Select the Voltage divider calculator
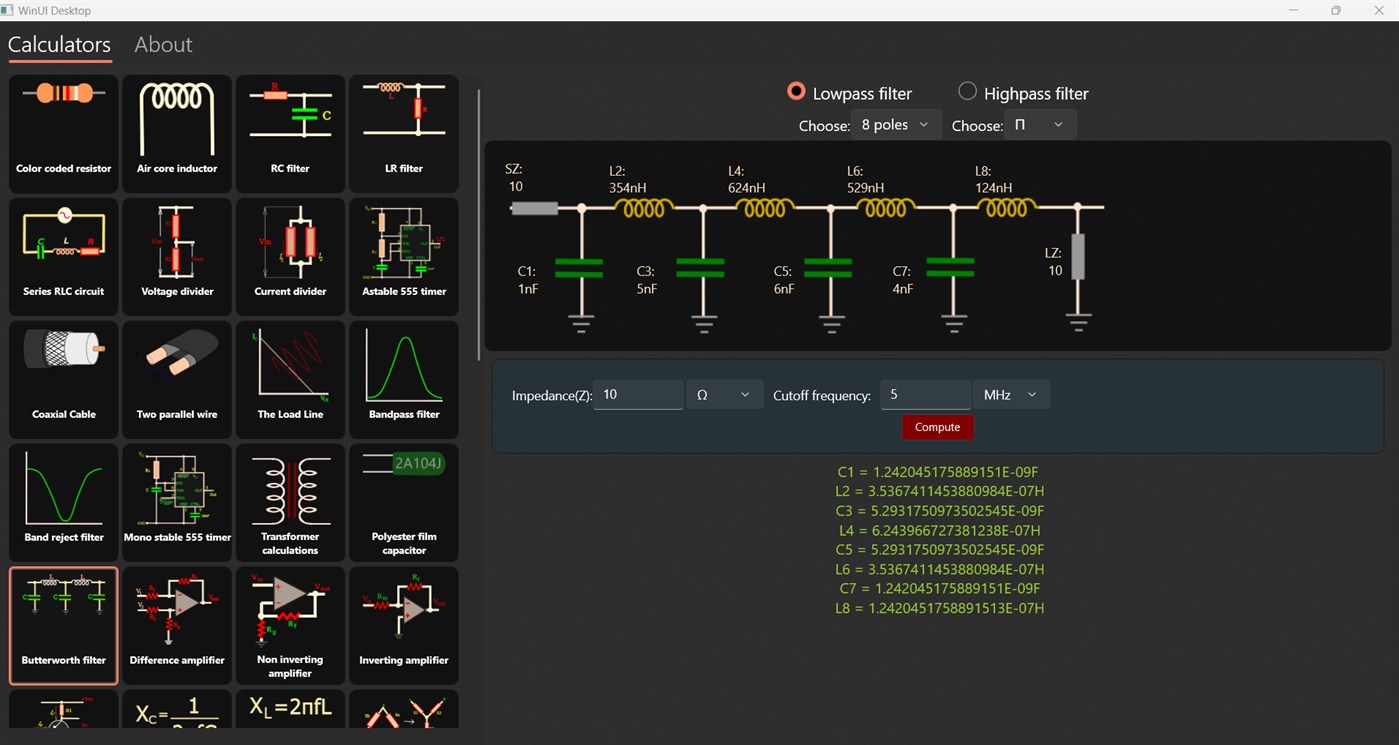 click(x=176, y=256)
